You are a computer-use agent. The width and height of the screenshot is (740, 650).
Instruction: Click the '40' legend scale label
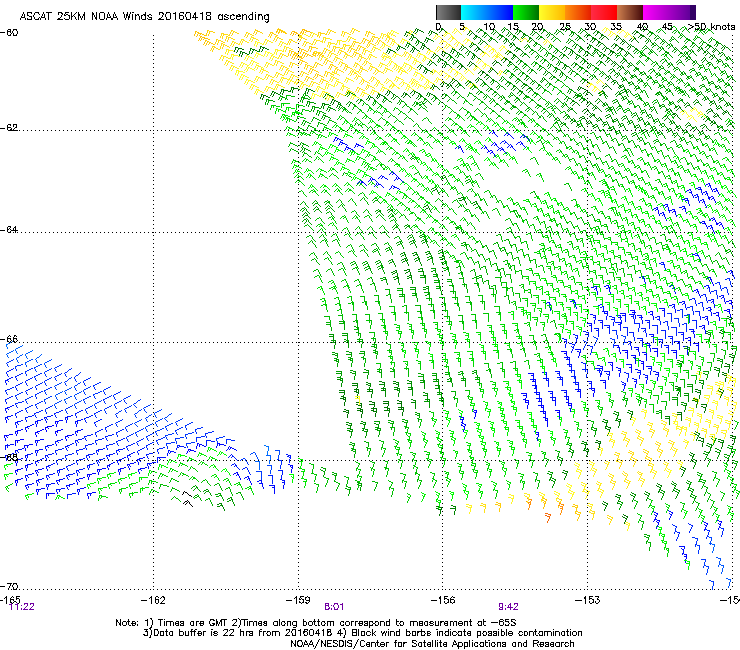642,27
